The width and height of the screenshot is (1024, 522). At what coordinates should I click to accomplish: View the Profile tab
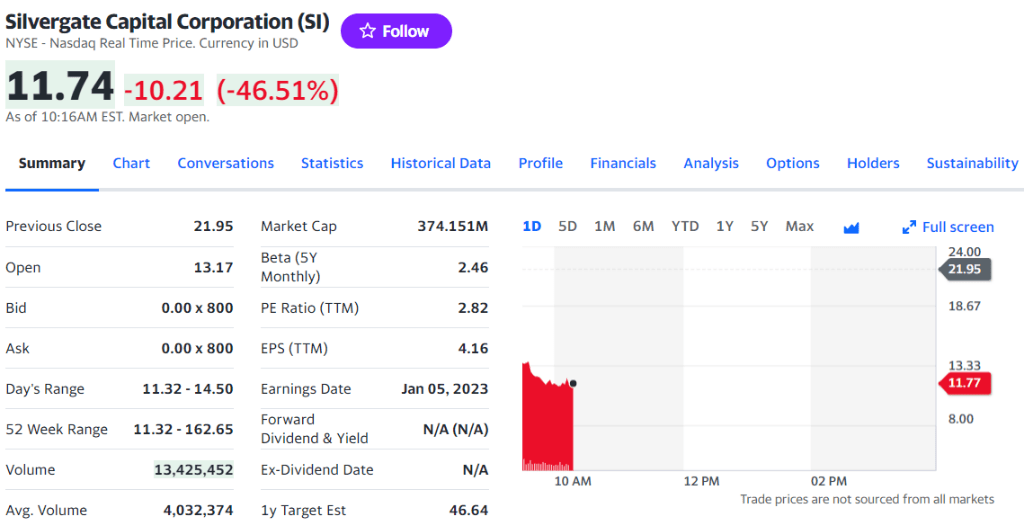click(540, 163)
